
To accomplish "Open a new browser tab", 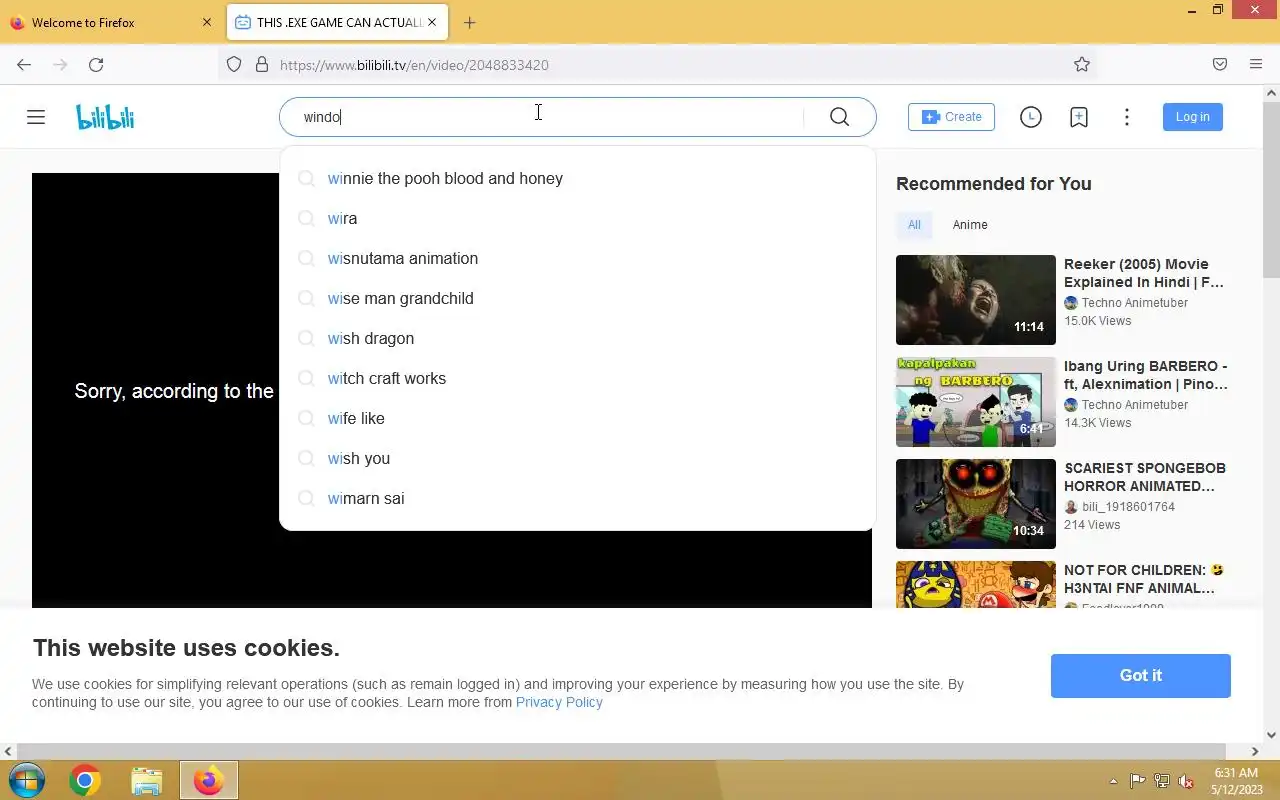I will pyautogui.click(x=470, y=22).
